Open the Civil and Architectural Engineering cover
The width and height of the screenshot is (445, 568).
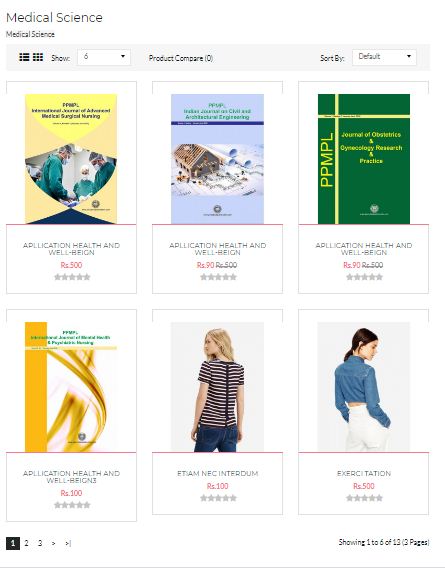coord(217,159)
